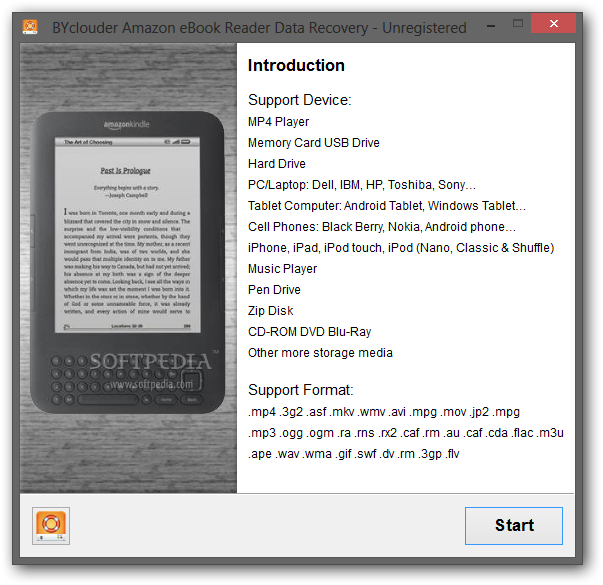Click 'CD-ROM DVD Blu-Ray' line
This screenshot has height=585, width=603.
tap(310, 332)
